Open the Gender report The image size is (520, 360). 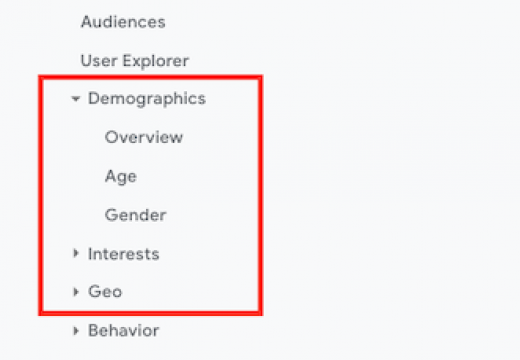(x=135, y=215)
